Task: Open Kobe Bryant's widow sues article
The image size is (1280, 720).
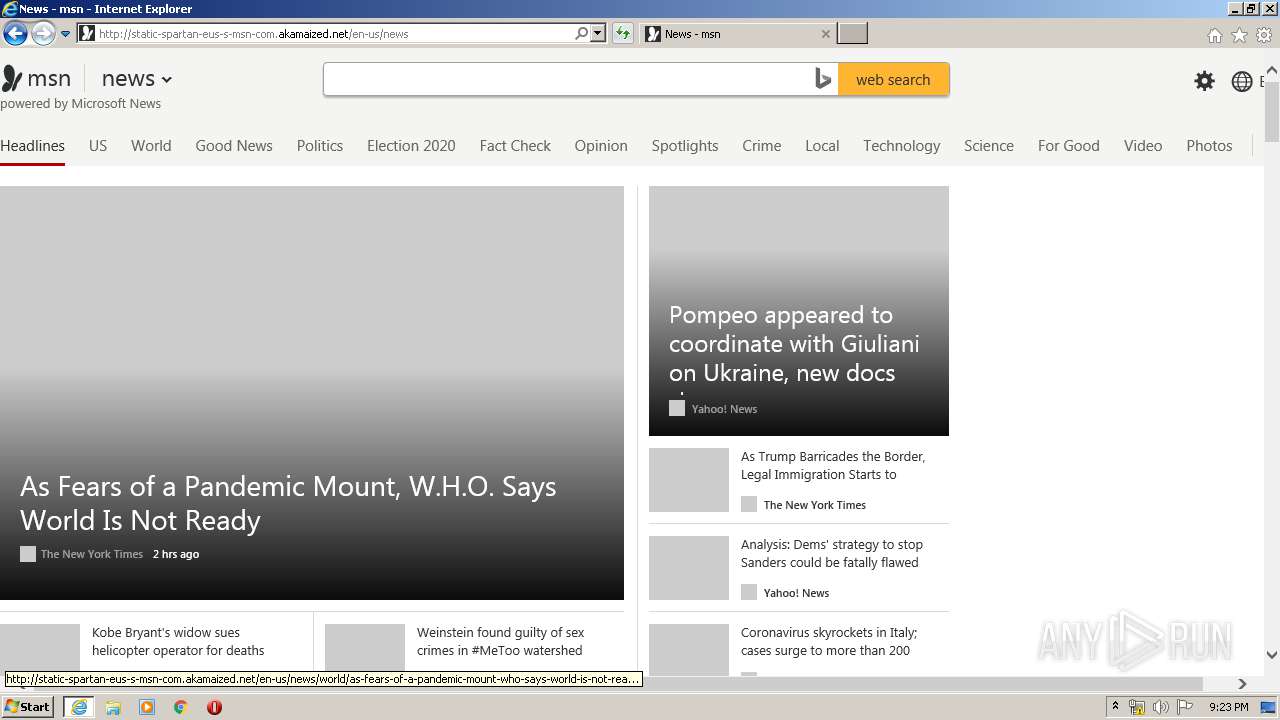Action: 178,642
